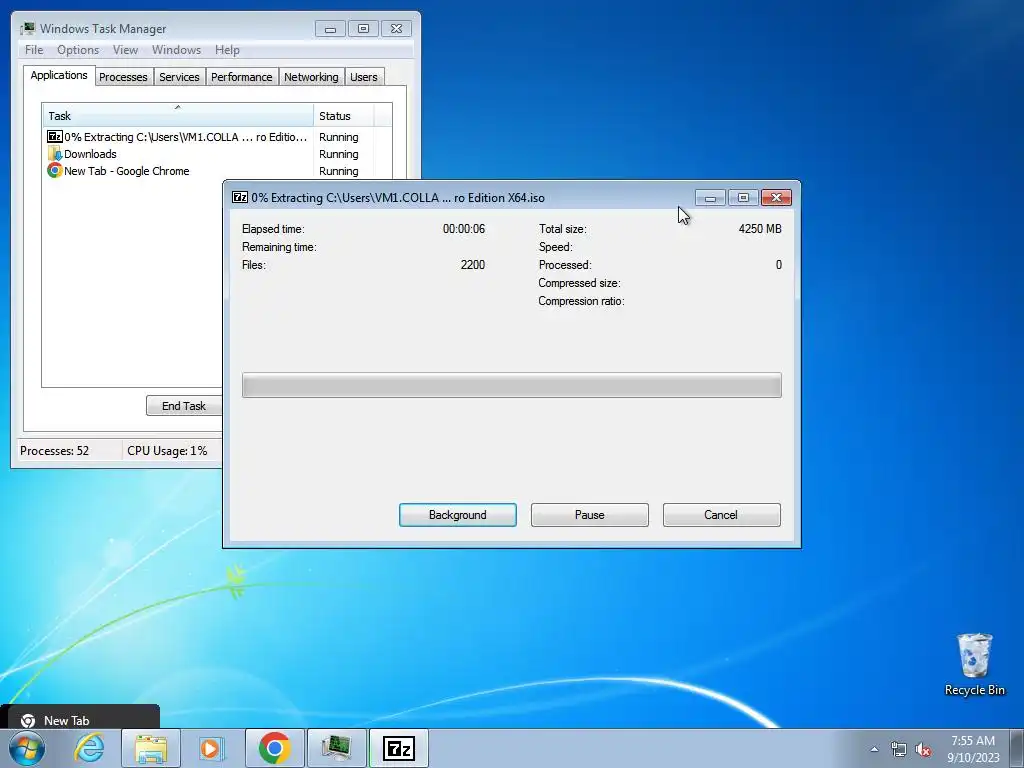Show hidden system tray icons arrow

pos(874,749)
